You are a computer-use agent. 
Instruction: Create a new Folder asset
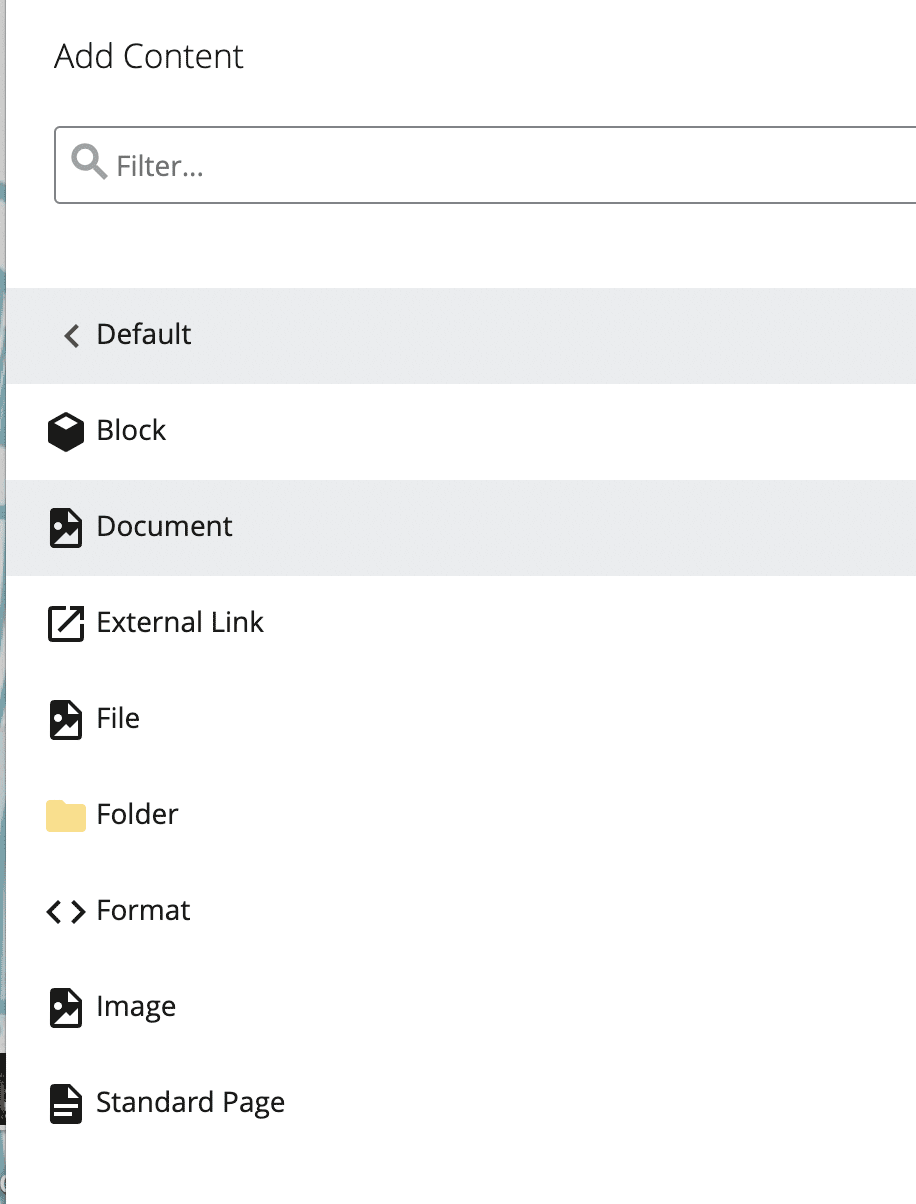[x=137, y=815]
